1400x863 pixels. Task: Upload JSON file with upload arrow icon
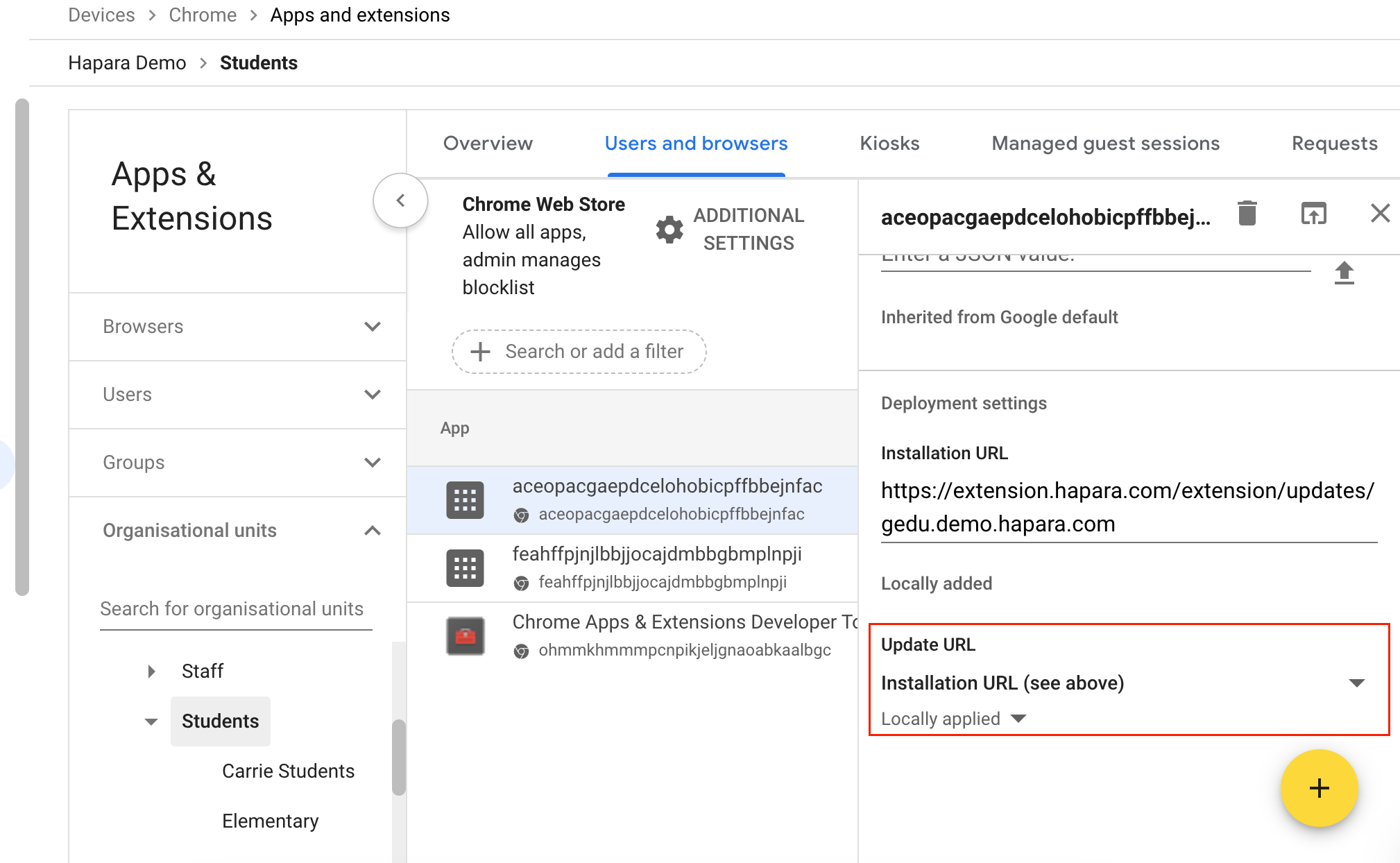tap(1344, 273)
